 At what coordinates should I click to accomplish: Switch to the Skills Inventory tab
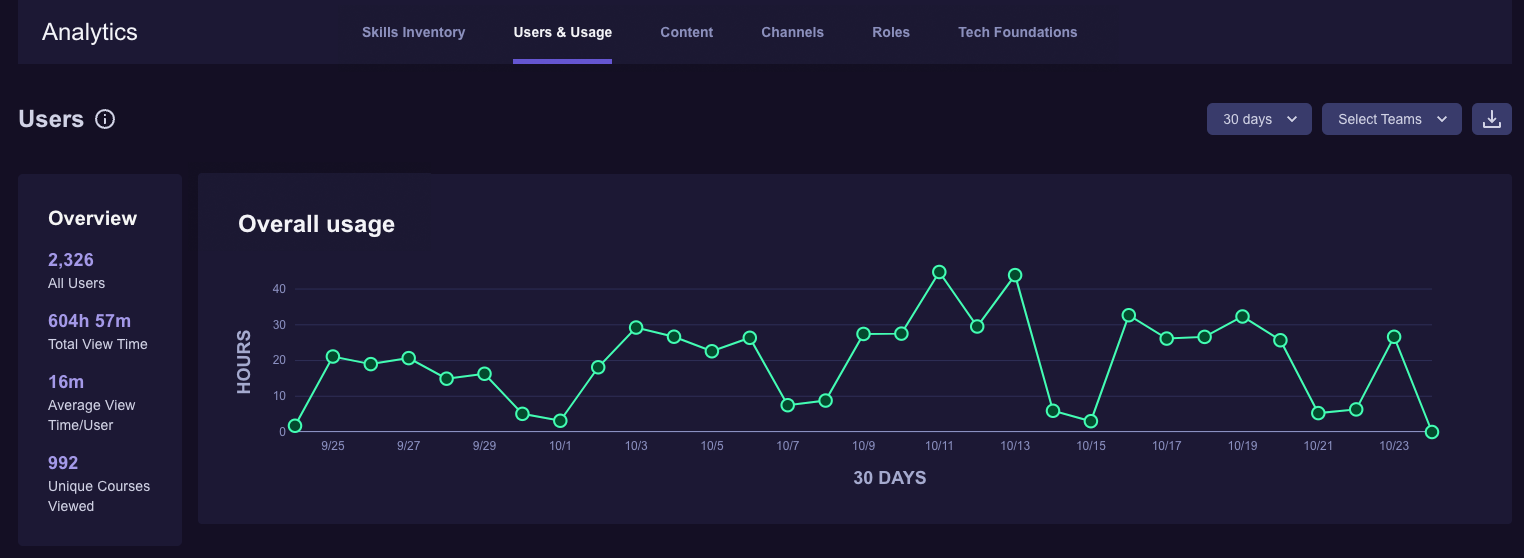click(x=414, y=32)
